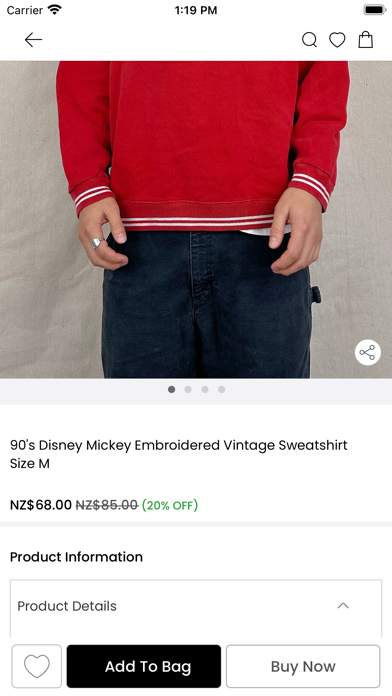
Task: Collapse the Product Details chevron
Action: click(x=343, y=606)
